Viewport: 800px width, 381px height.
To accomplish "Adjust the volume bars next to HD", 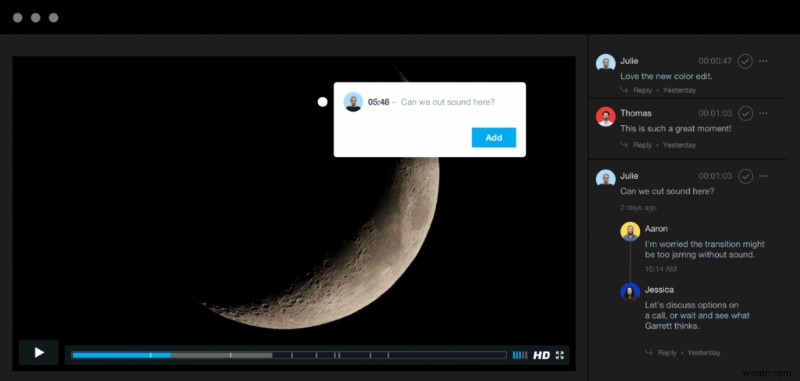I will click(520, 355).
